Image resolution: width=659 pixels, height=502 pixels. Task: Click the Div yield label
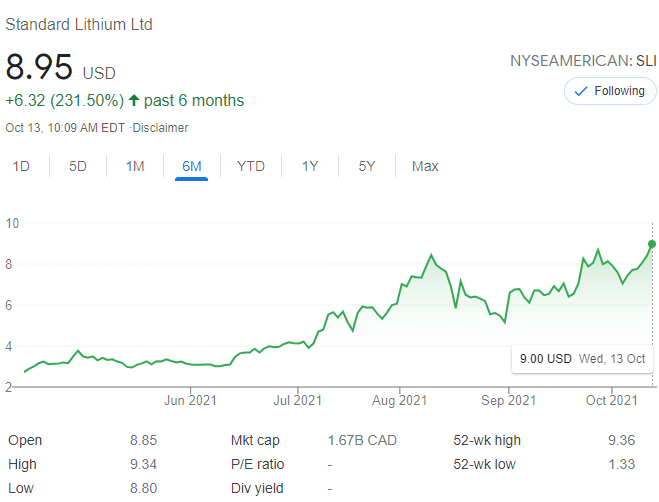click(257, 488)
